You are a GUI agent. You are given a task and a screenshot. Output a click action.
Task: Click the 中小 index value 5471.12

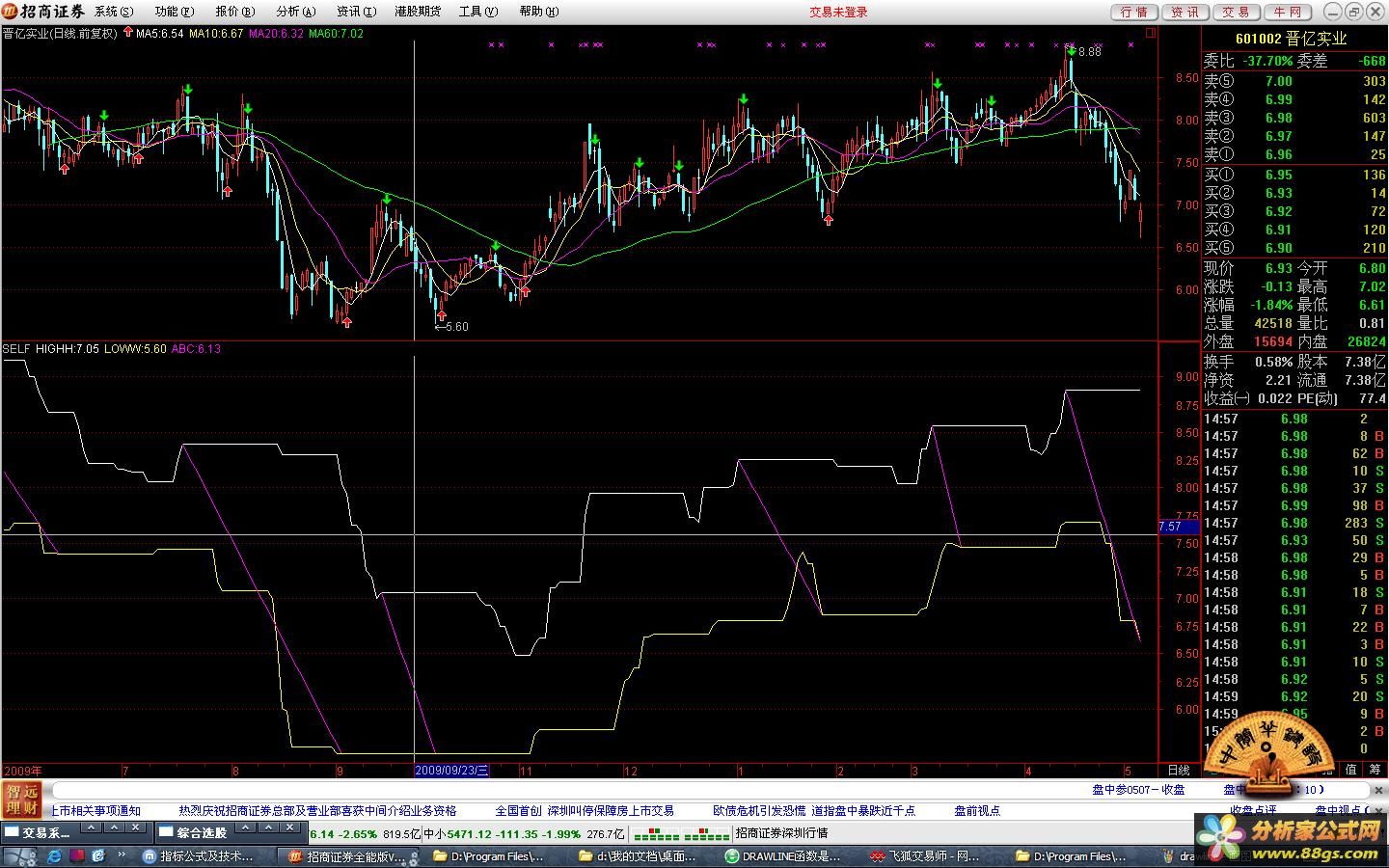(470, 833)
